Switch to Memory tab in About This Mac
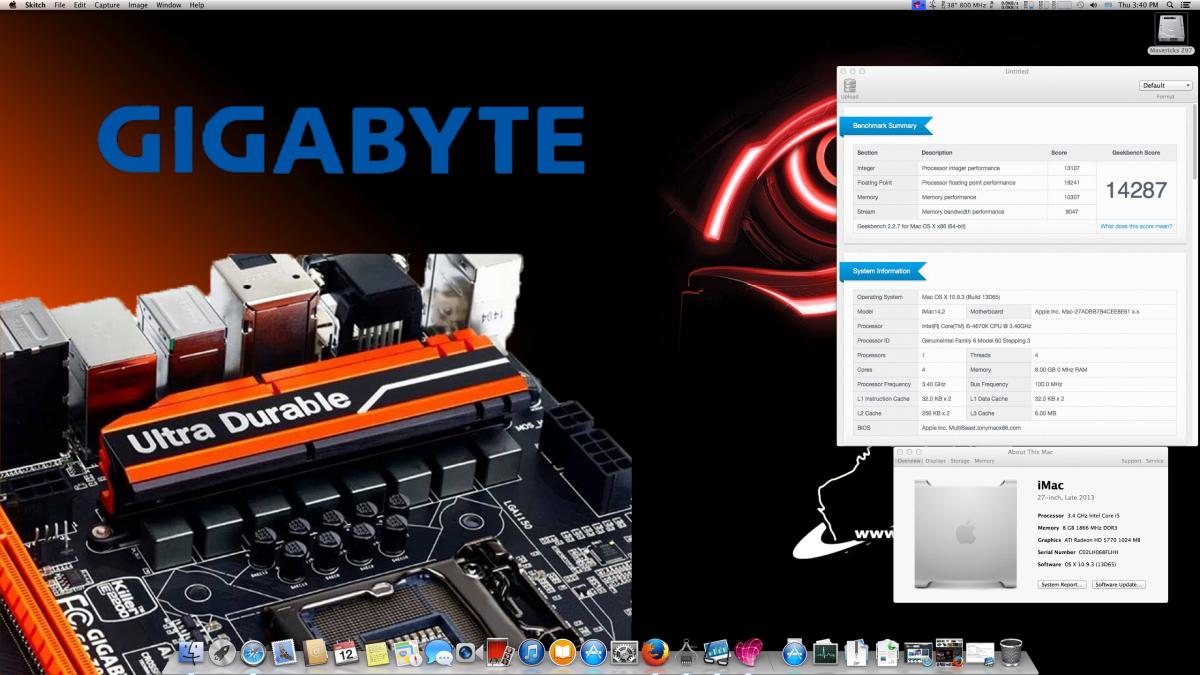The image size is (1200, 675). pos(985,461)
